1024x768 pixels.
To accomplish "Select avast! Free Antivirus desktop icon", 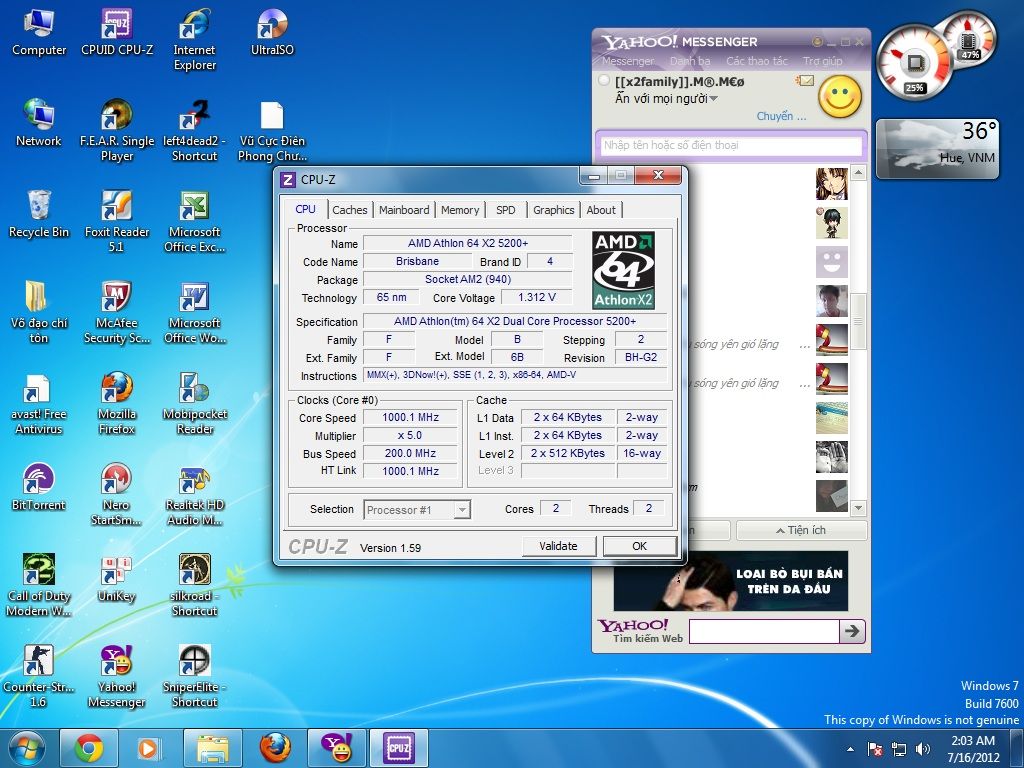I will click(37, 403).
